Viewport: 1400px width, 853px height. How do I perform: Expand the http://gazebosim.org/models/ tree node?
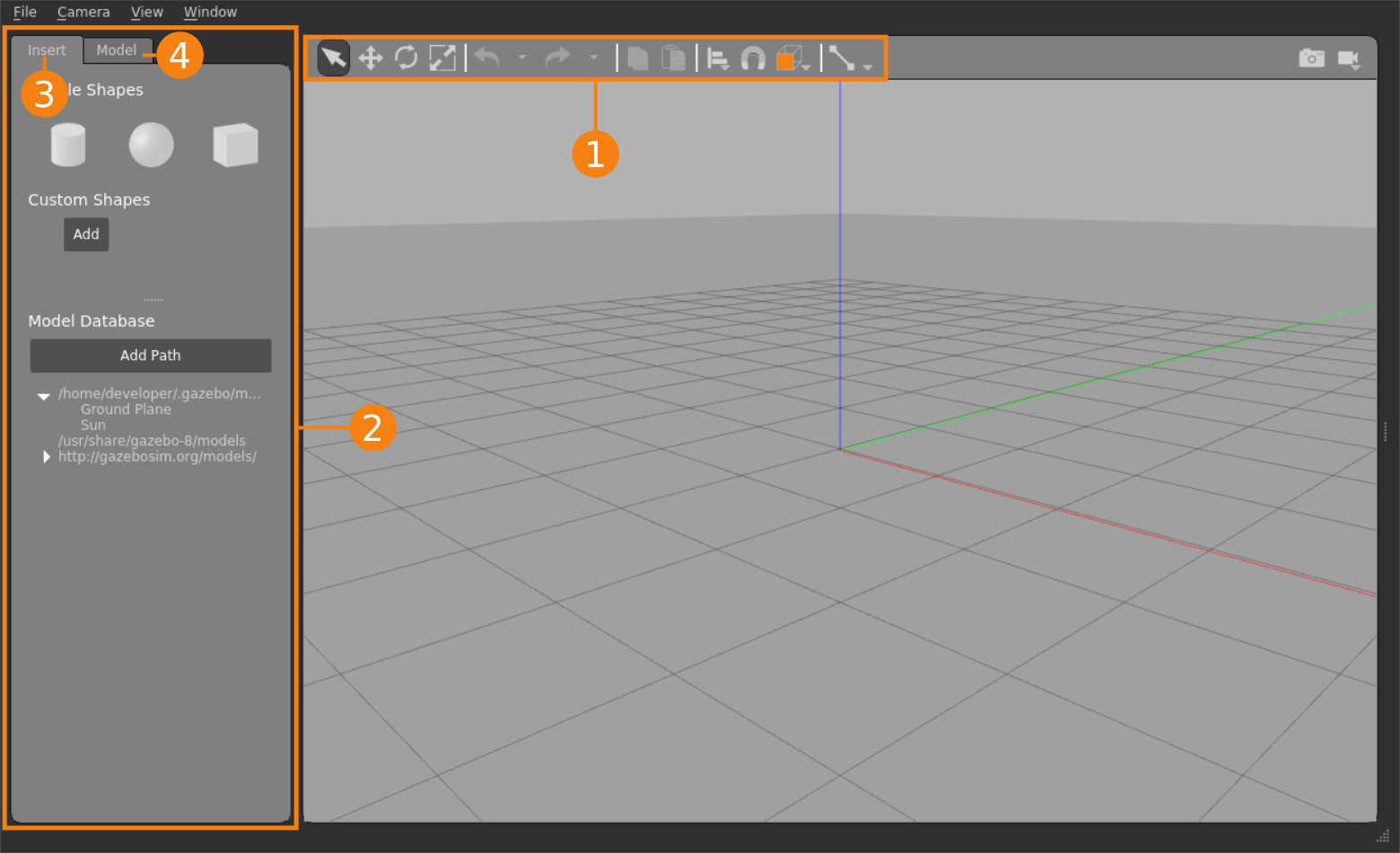pos(47,457)
